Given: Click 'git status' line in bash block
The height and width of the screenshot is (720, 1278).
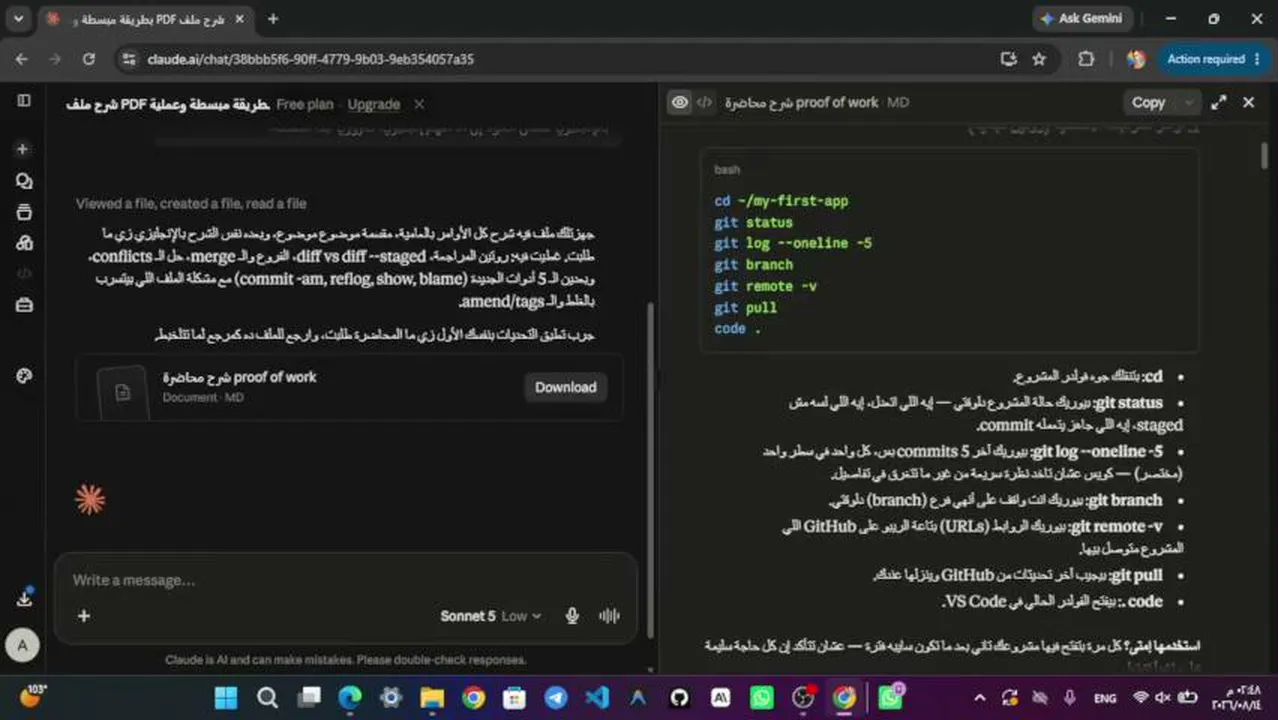Looking at the screenshot, I should point(753,222).
